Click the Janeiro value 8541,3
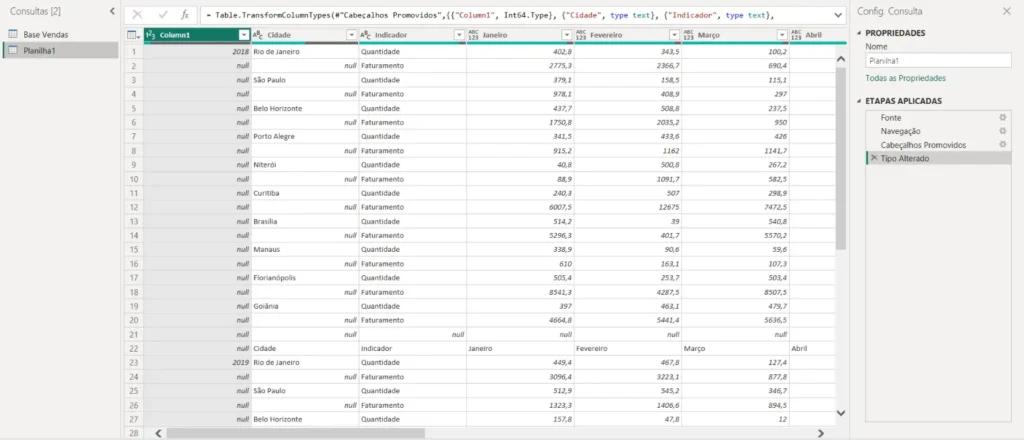 tap(520, 292)
